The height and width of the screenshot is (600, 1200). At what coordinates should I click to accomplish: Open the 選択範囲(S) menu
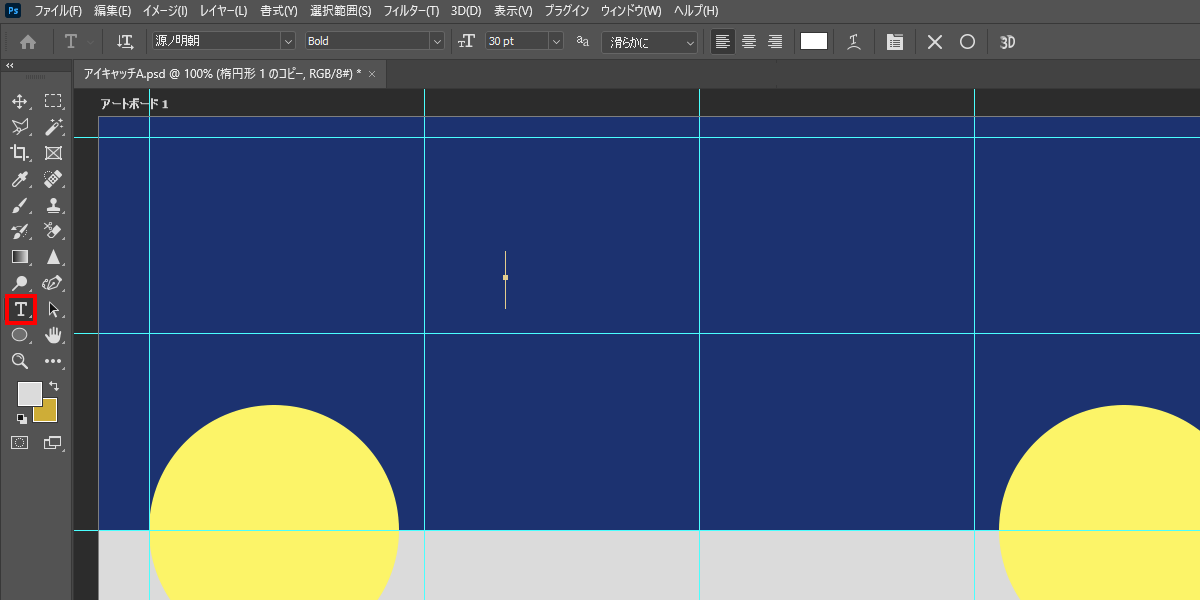(340, 11)
